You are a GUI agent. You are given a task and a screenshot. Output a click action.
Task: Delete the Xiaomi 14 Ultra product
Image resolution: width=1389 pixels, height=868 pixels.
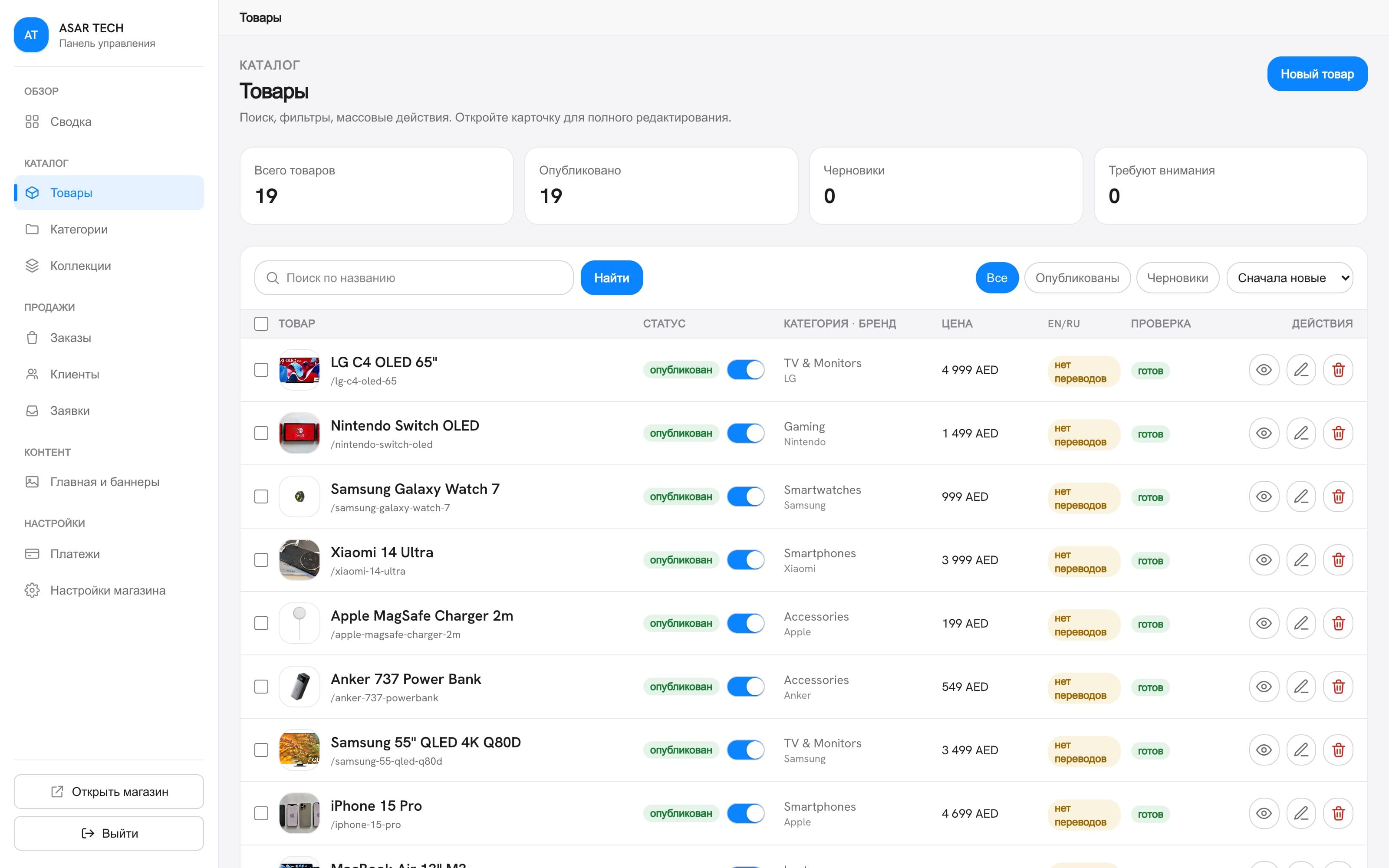(x=1338, y=560)
